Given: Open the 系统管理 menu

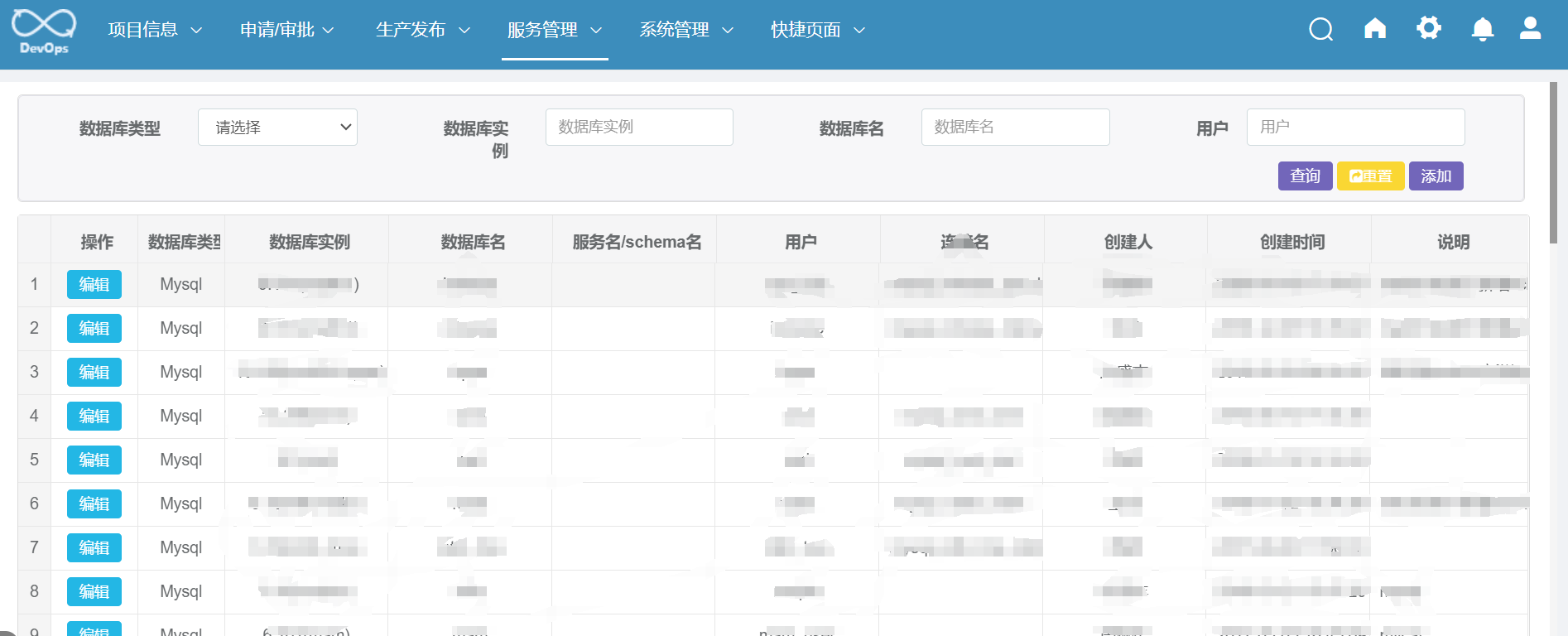Looking at the screenshot, I should (x=686, y=30).
